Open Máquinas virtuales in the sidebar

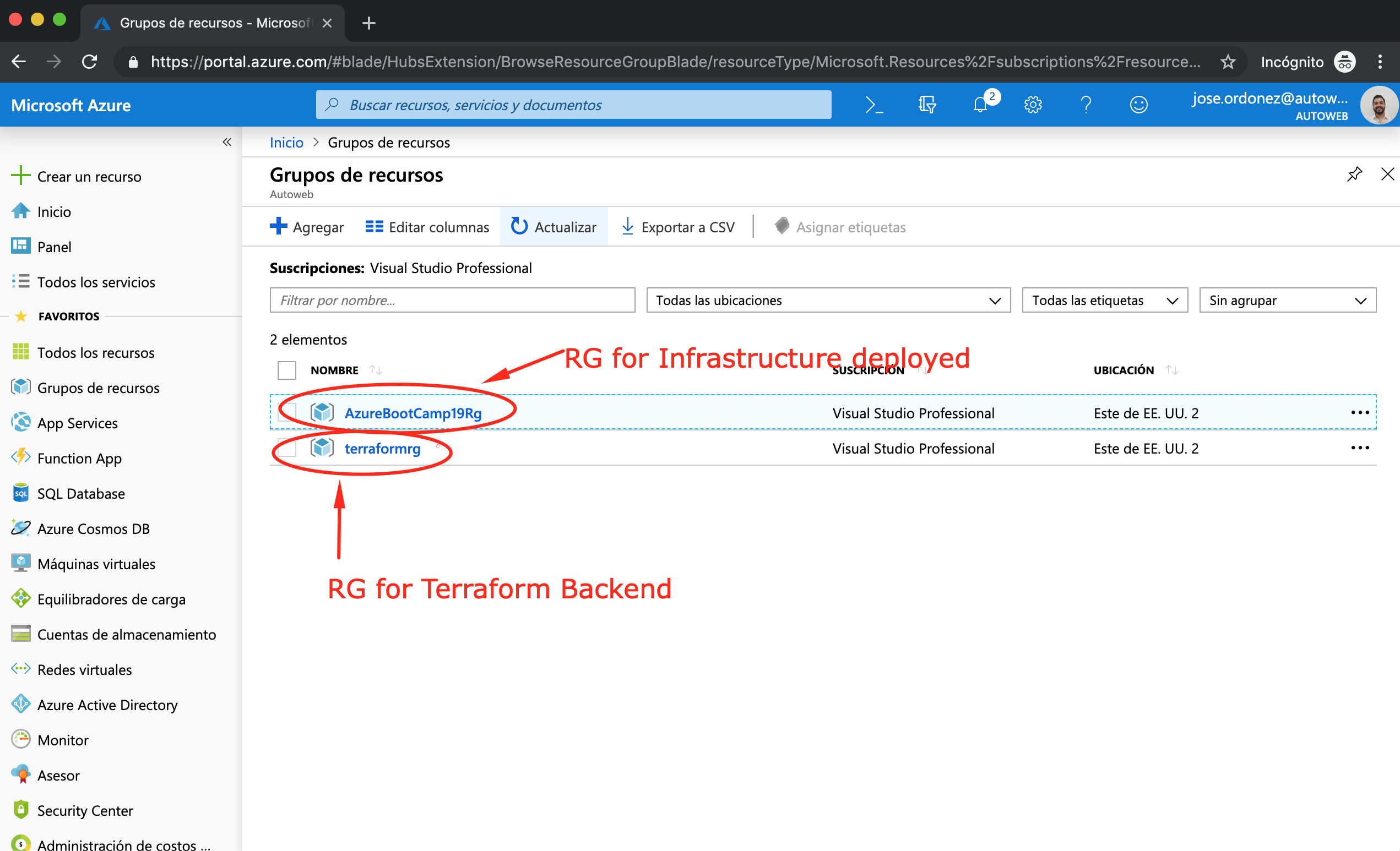[x=96, y=564]
